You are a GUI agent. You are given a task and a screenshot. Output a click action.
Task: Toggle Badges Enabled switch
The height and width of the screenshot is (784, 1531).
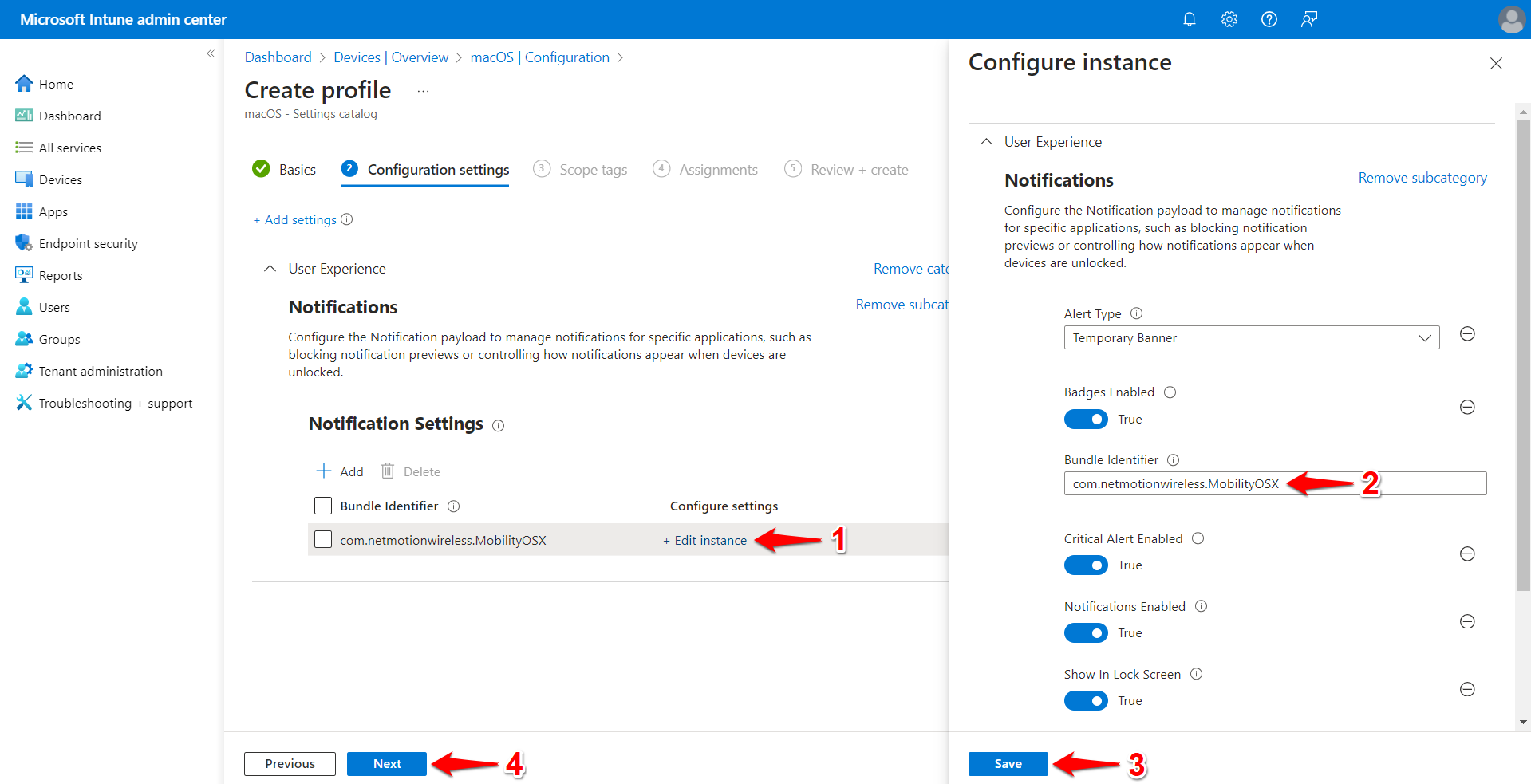(x=1086, y=419)
